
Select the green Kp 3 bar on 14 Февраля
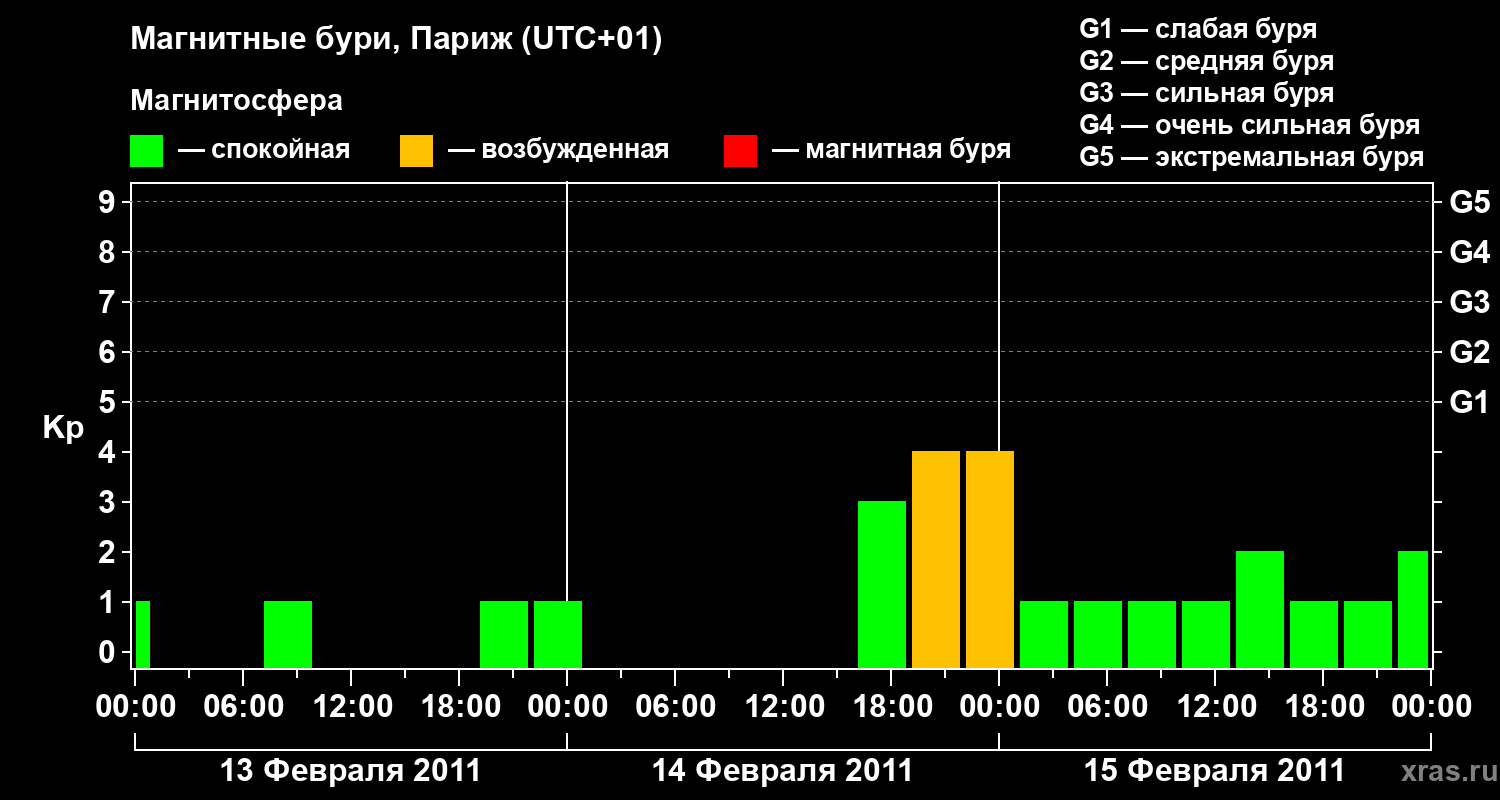(882, 584)
